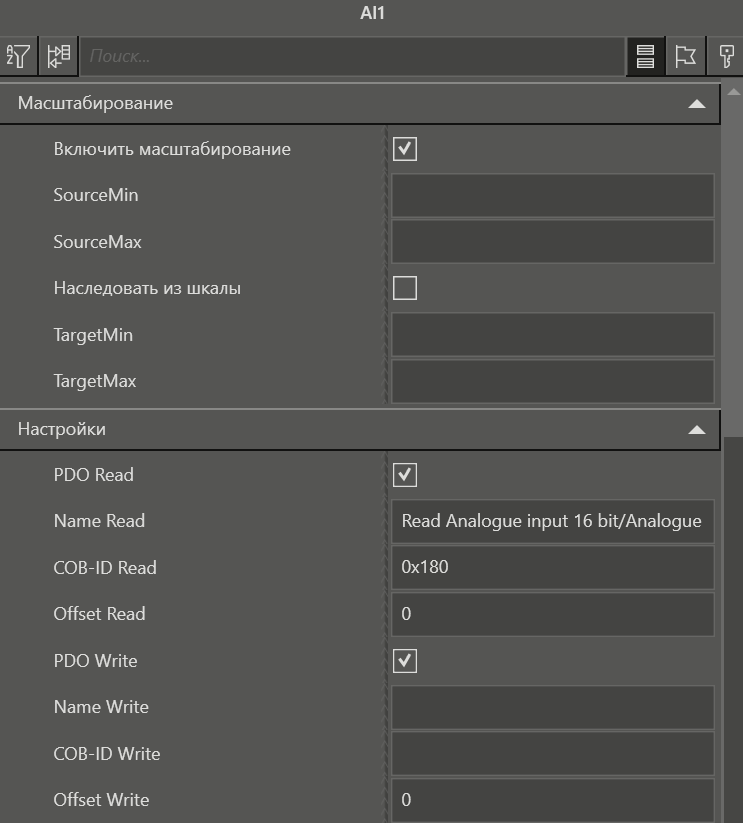Select the SourceMax label

point(98,242)
